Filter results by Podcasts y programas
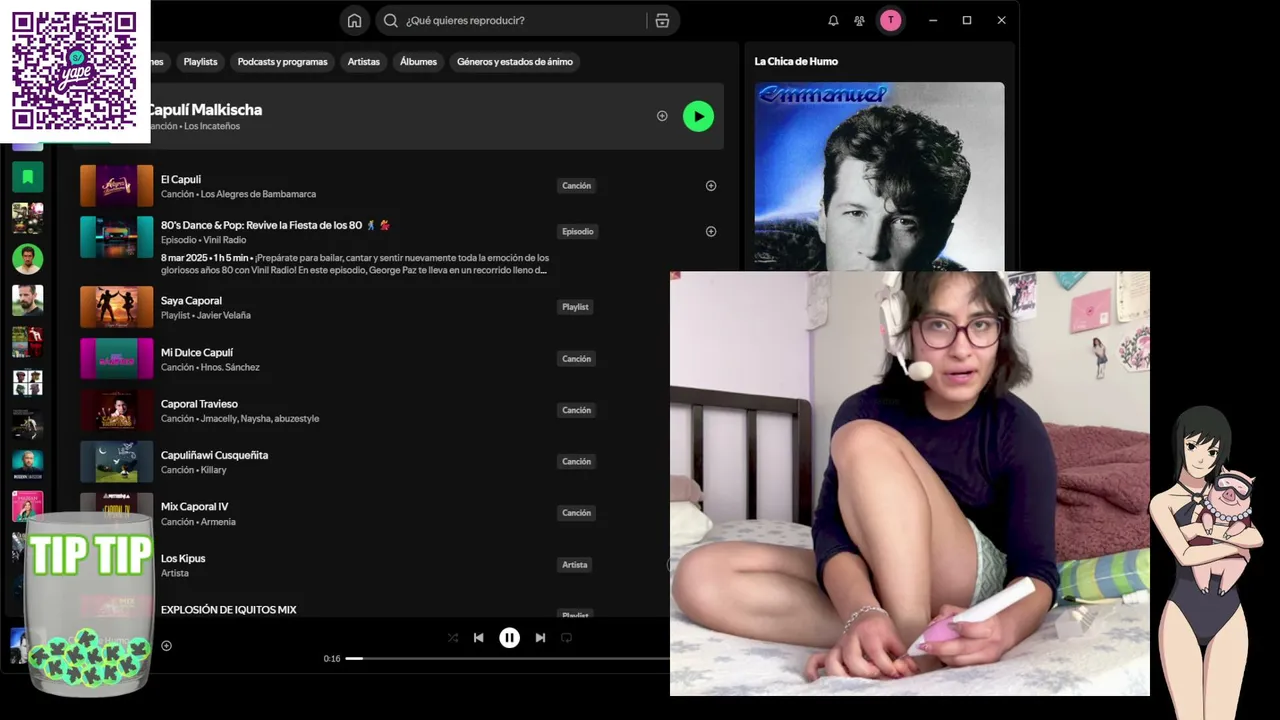 [282, 62]
